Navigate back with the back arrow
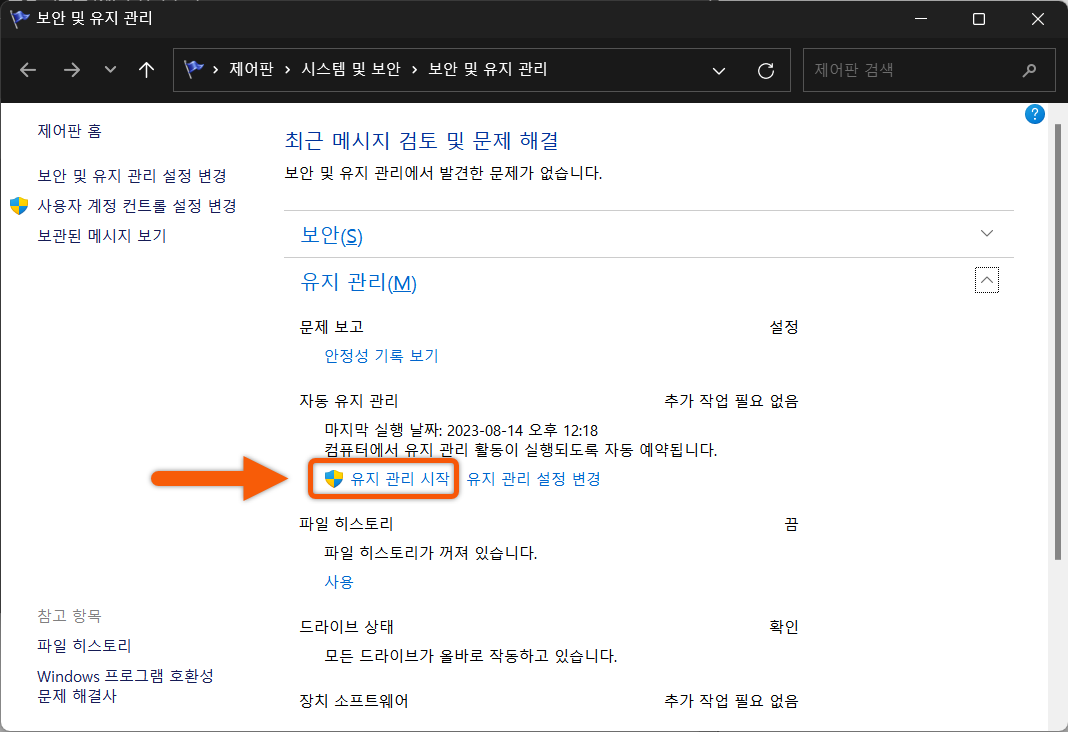 (27, 69)
